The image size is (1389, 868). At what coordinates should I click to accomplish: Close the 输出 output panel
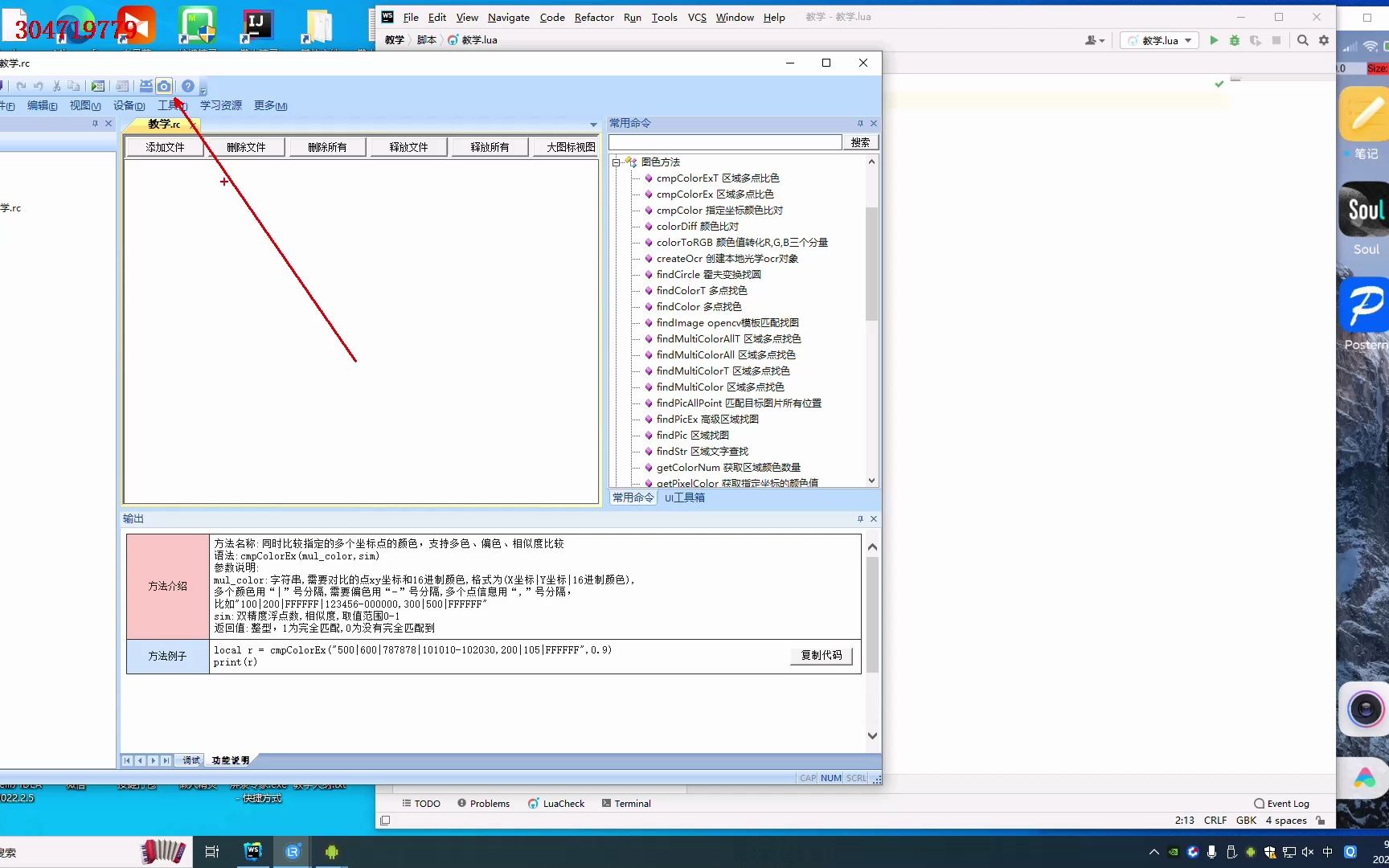(x=874, y=519)
